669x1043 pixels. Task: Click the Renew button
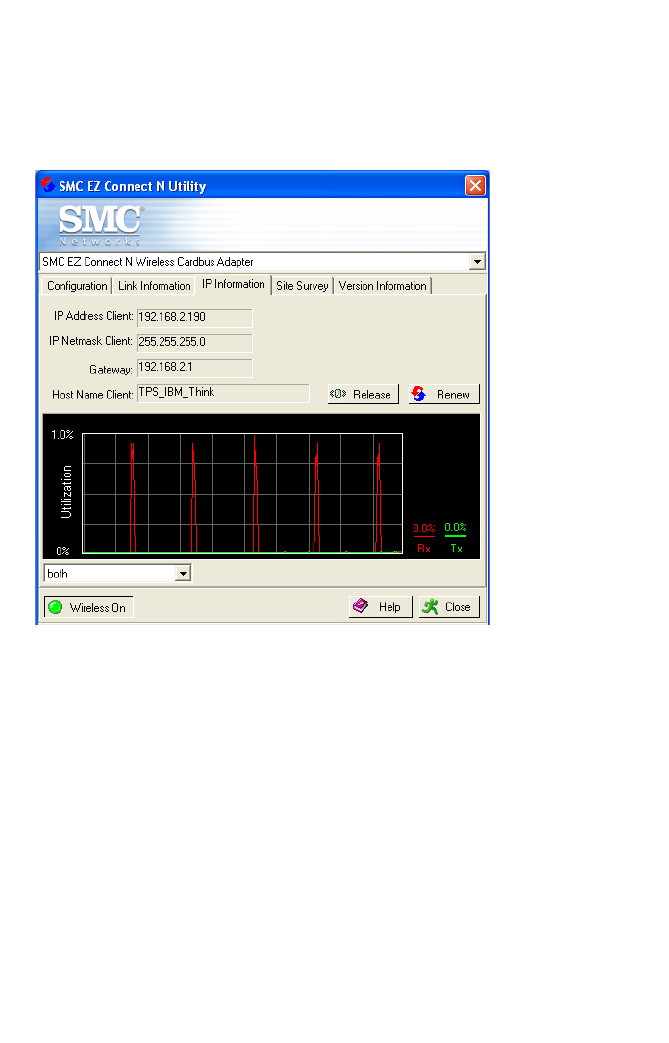point(444,394)
